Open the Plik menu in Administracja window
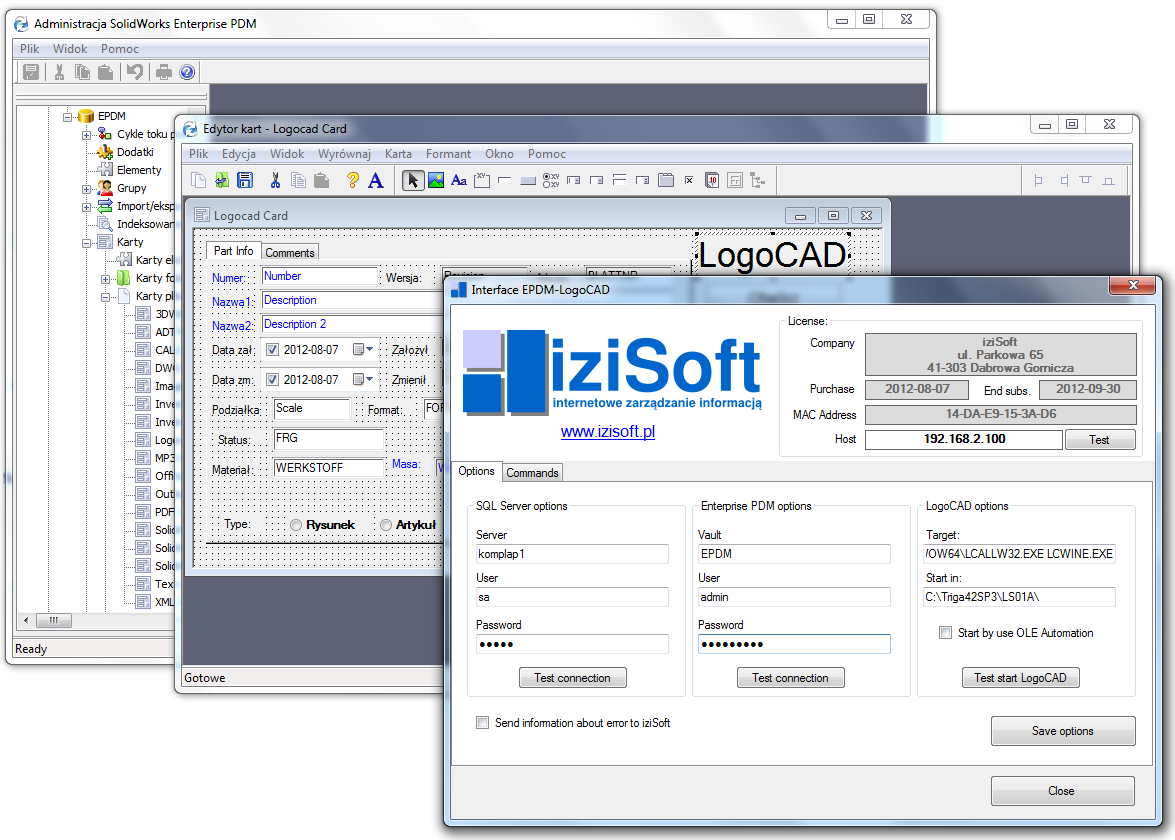The height and width of the screenshot is (840, 1175). 30,49
